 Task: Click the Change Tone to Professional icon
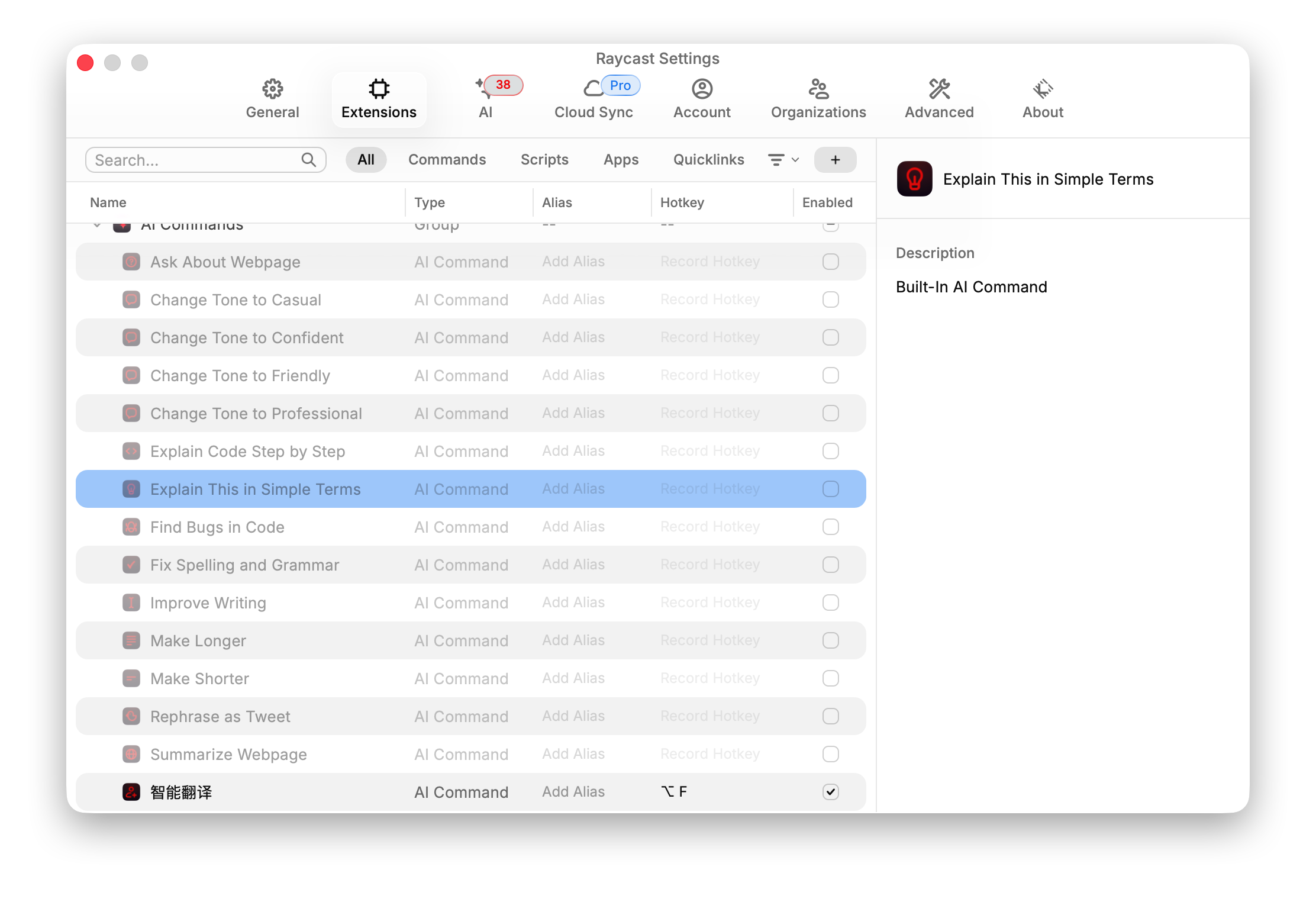131,413
